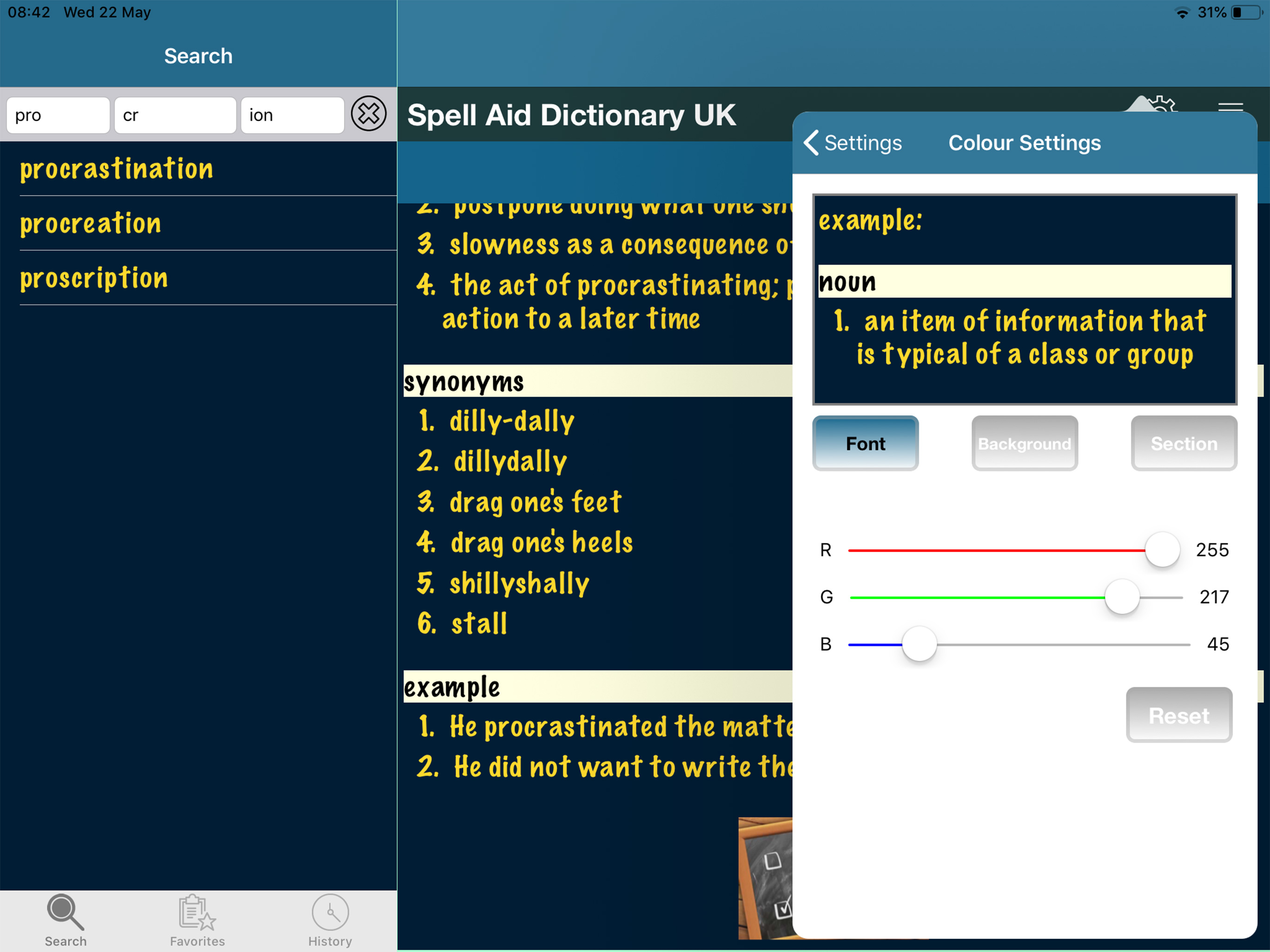Tap the red value 255
This screenshot has height=952, width=1270.
pos(1212,550)
